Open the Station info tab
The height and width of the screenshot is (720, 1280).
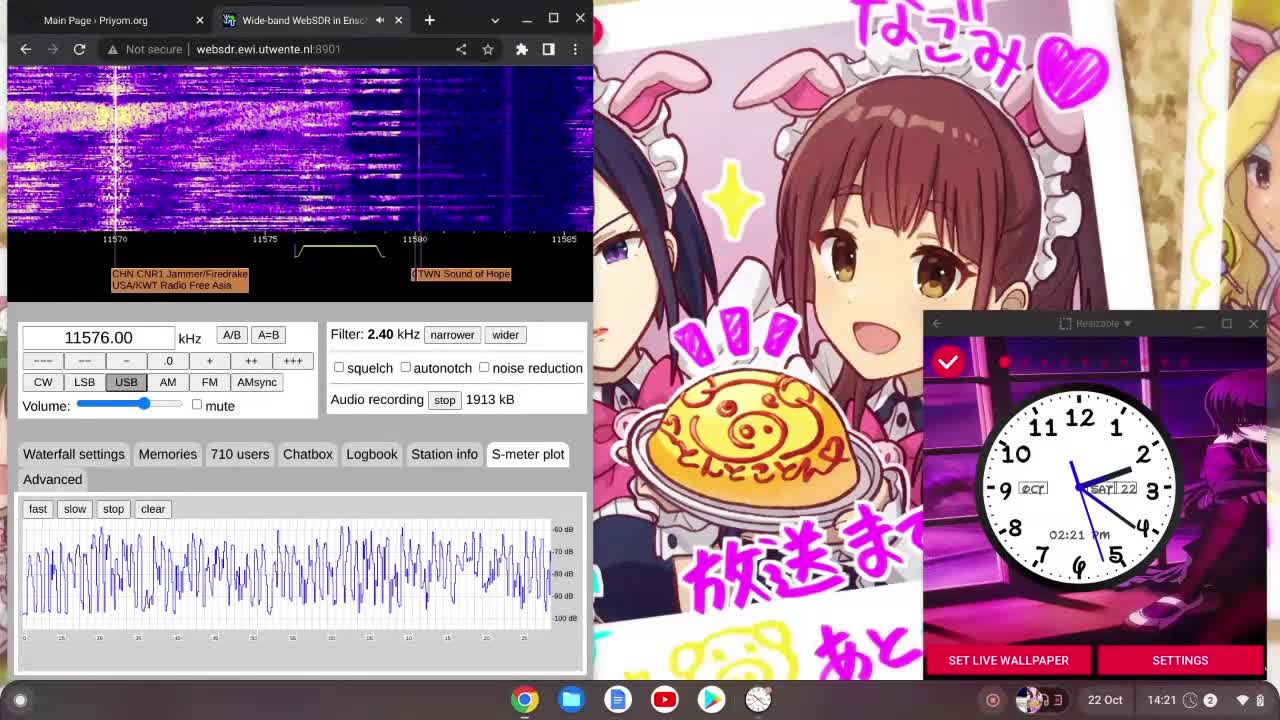(x=445, y=454)
